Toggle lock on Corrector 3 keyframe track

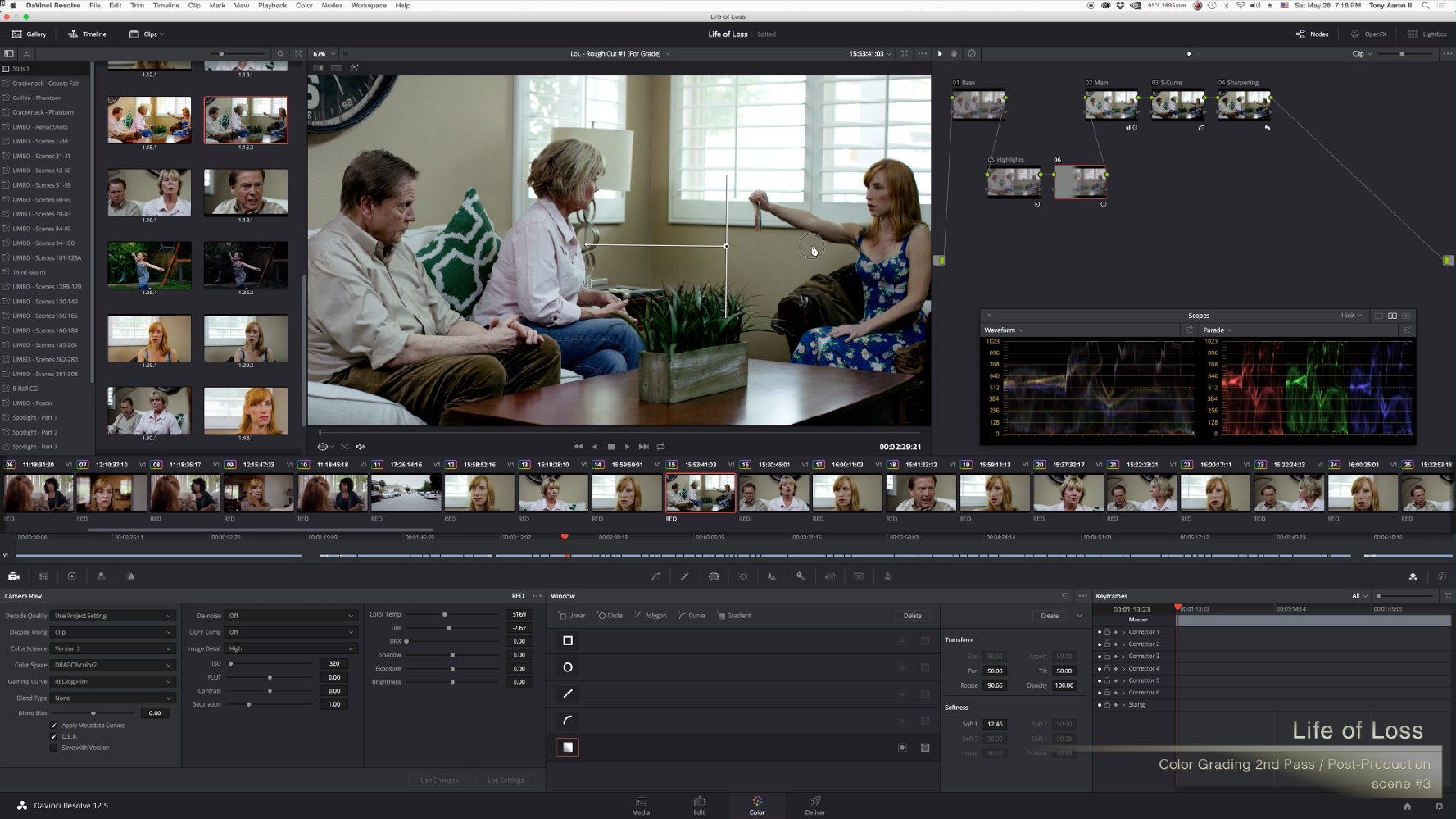tap(1107, 656)
